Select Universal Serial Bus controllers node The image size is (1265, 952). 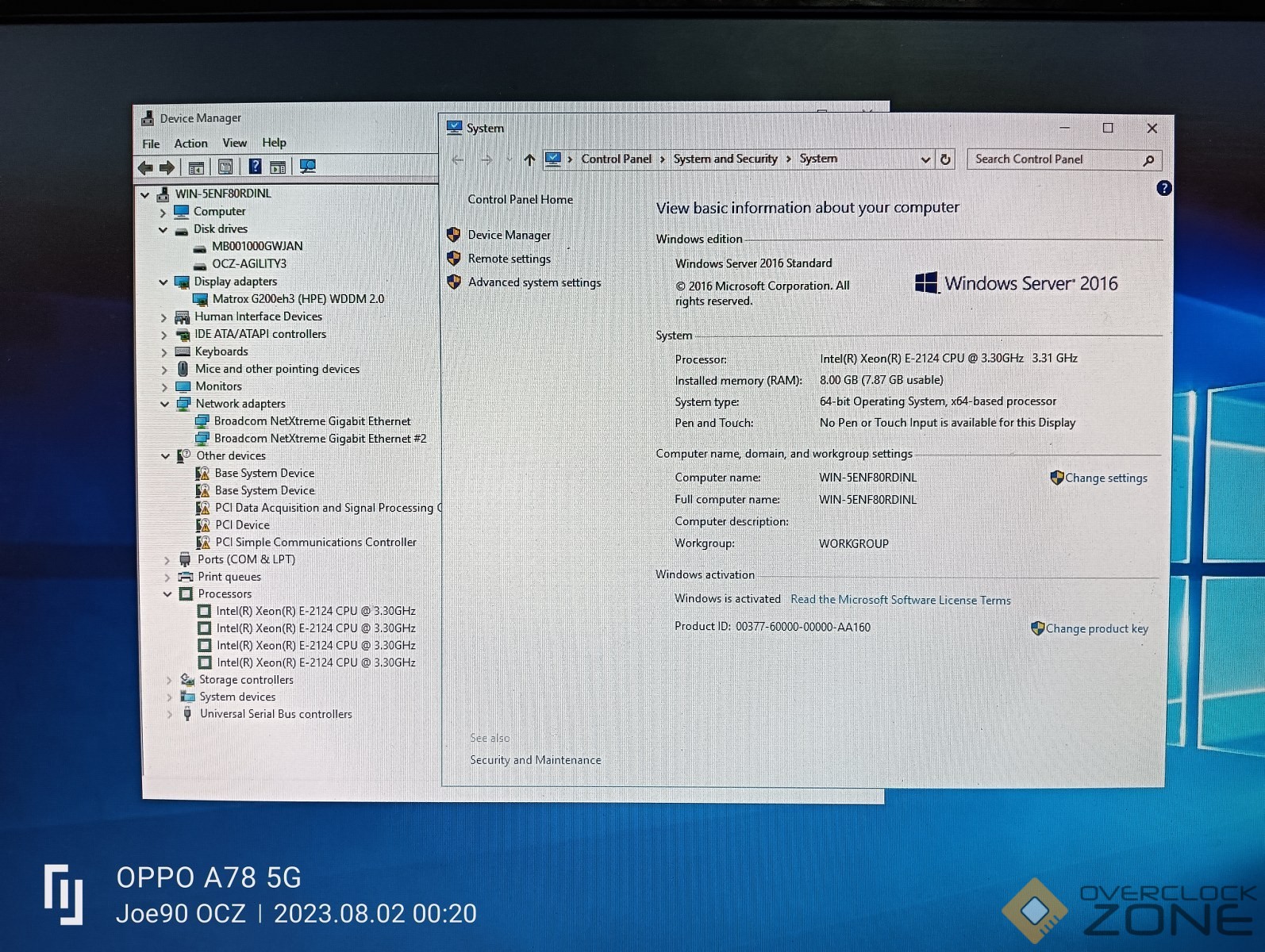pos(275,714)
